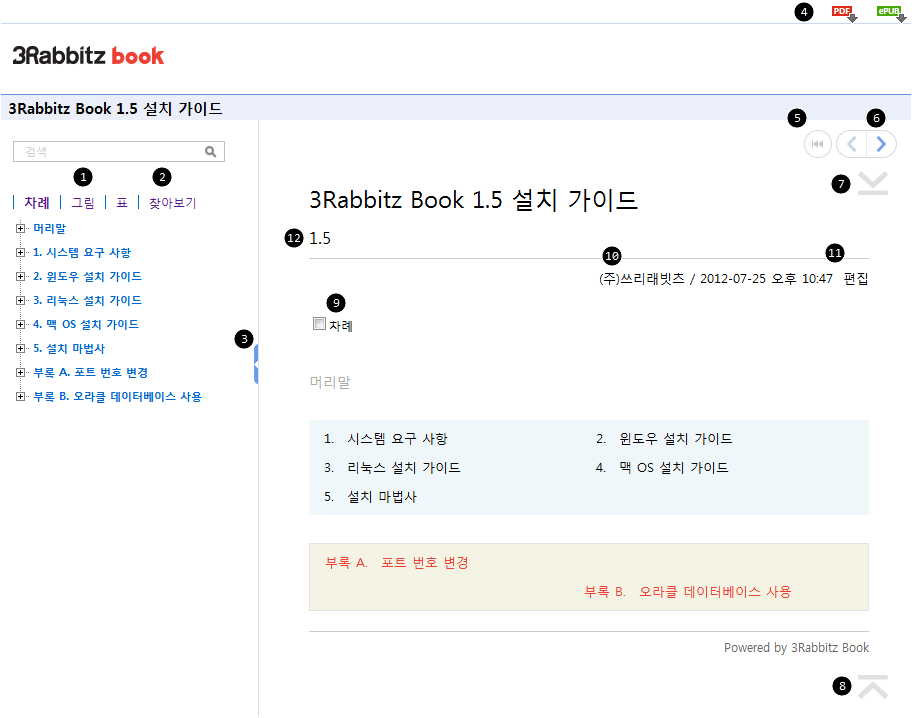Expand the 2. 윈도우 설치 가이드 node
Screen dimensions: 912x718
20,276
